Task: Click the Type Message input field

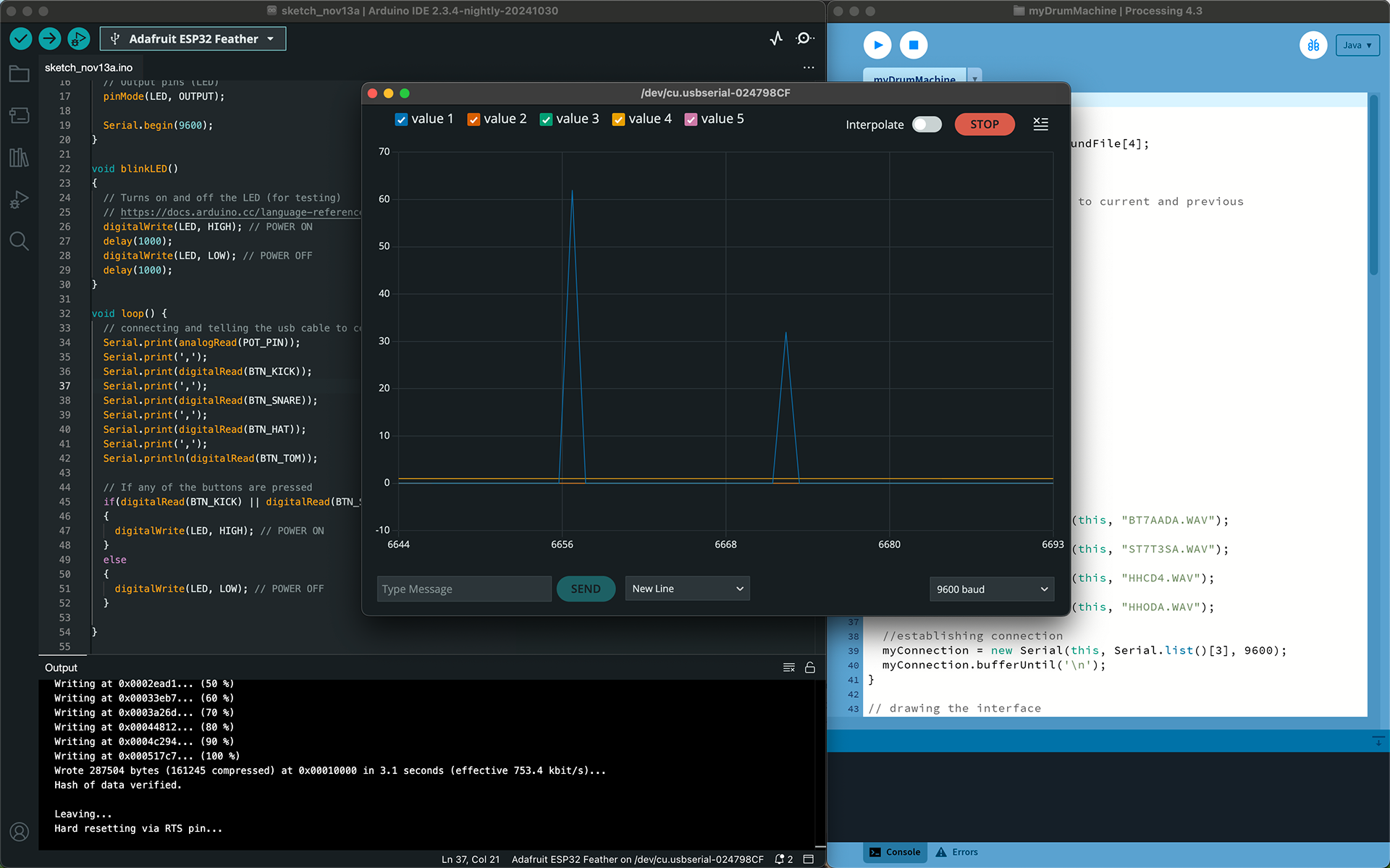Action: point(464,589)
